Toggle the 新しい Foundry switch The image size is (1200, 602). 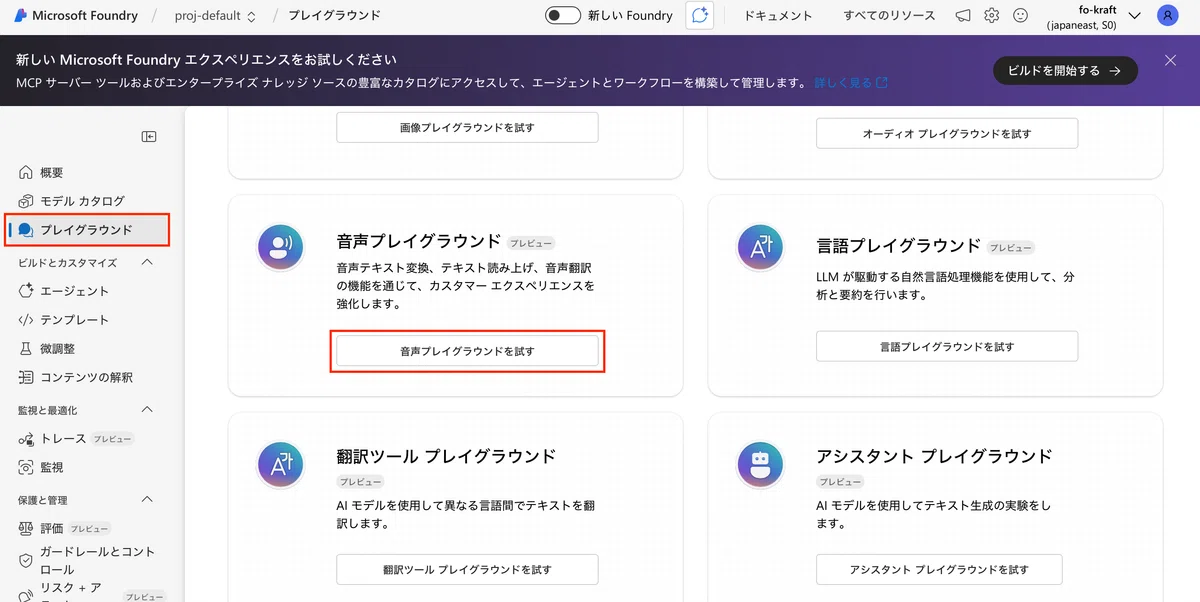(563, 16)
